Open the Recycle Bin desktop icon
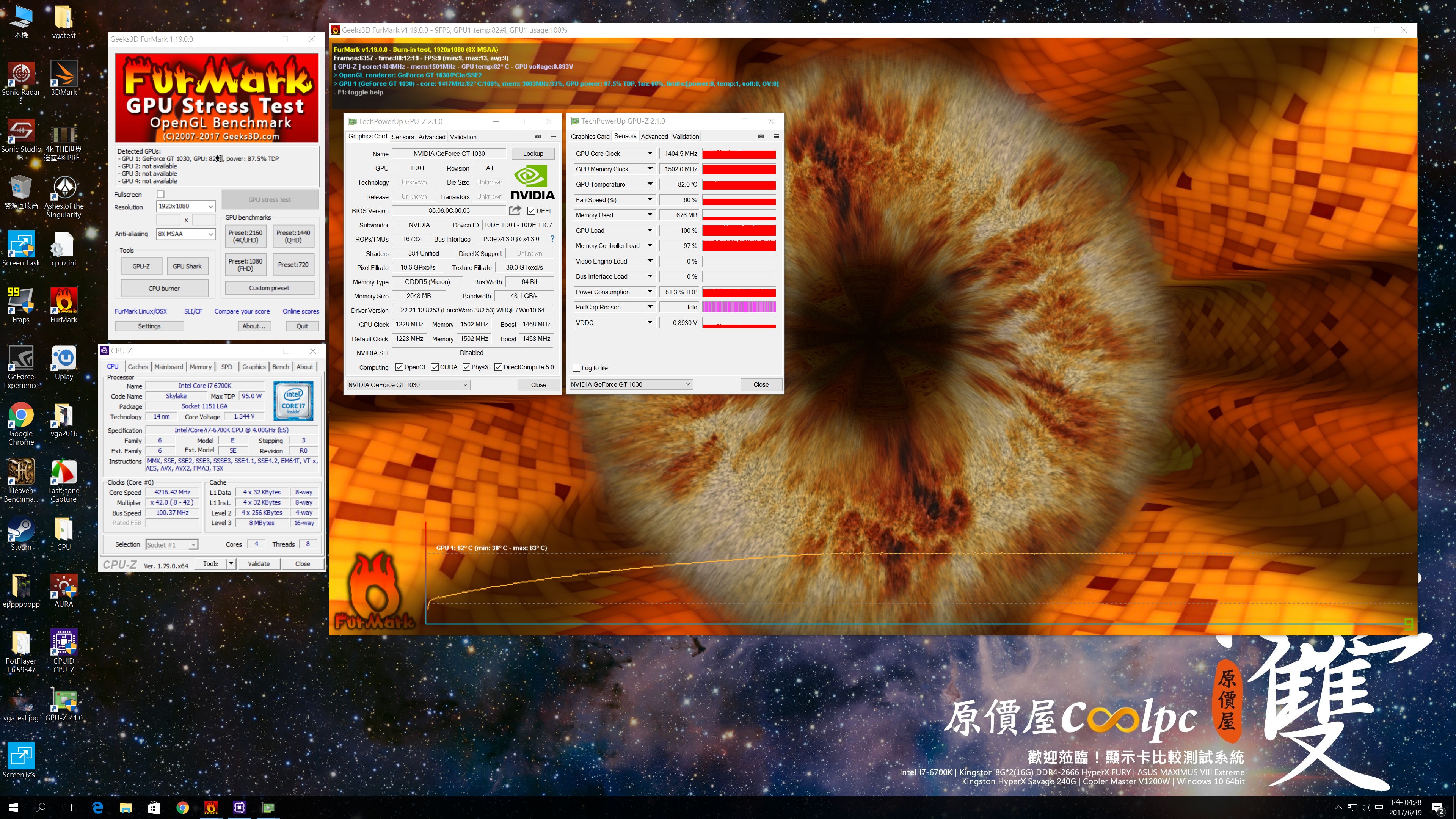 pos(21,192)
